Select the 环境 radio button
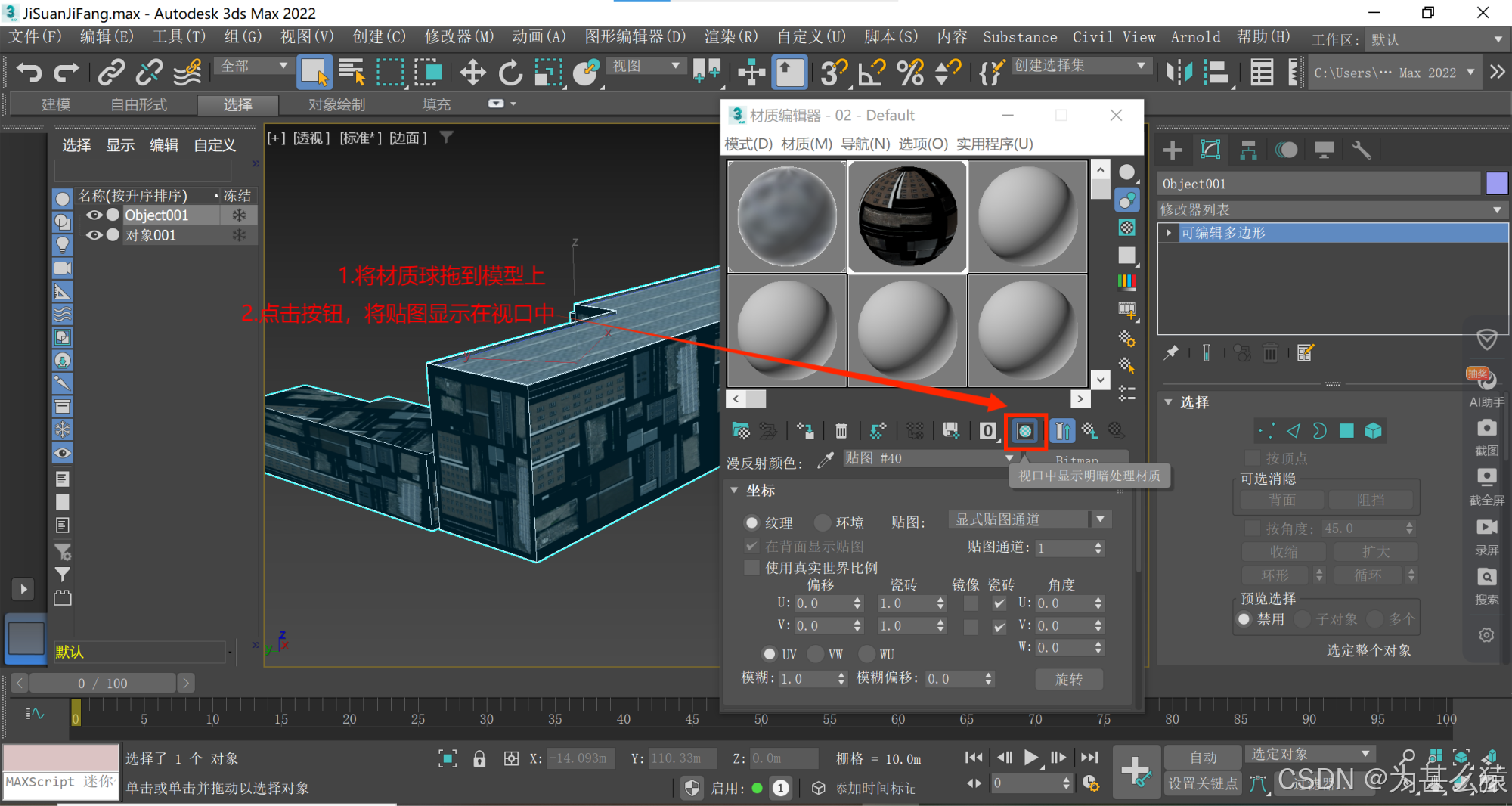The height and width of the screenshot is (806, 1512). [x=823, y=522]
